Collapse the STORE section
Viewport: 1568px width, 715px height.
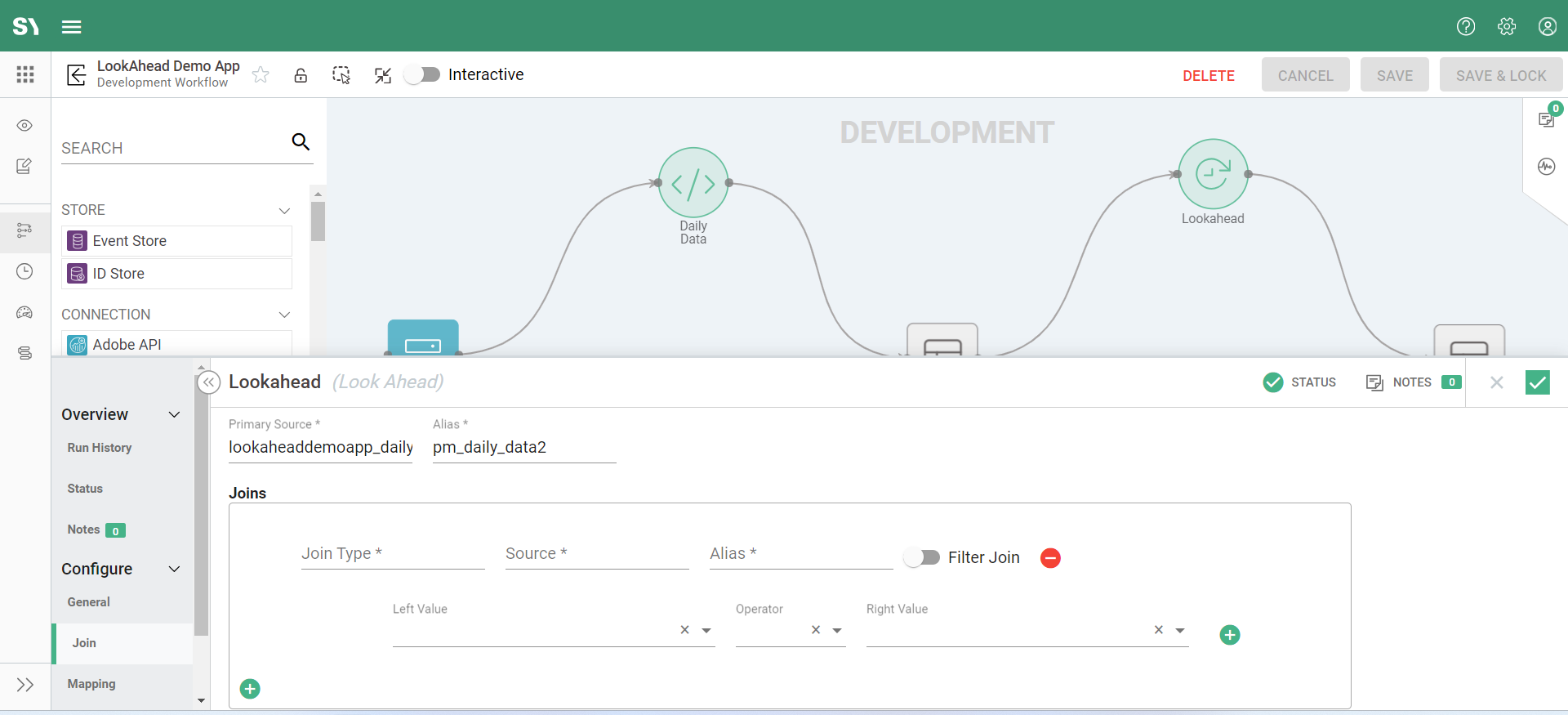point(284,211)
